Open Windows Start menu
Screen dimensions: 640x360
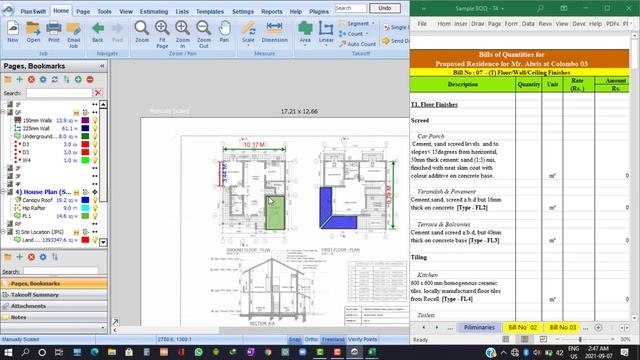click(x=8, y=352)
